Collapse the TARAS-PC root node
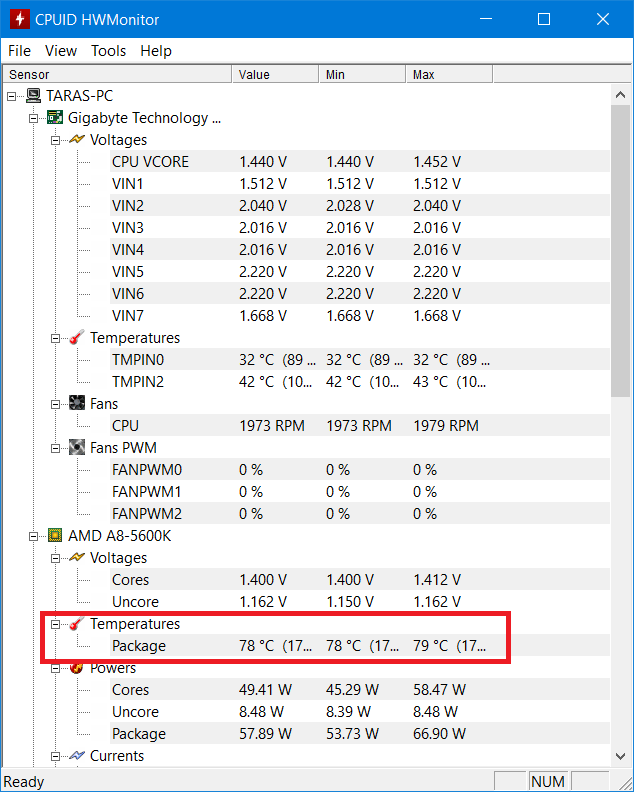Viewport: 634px width, 792px height. pos(12,96)
